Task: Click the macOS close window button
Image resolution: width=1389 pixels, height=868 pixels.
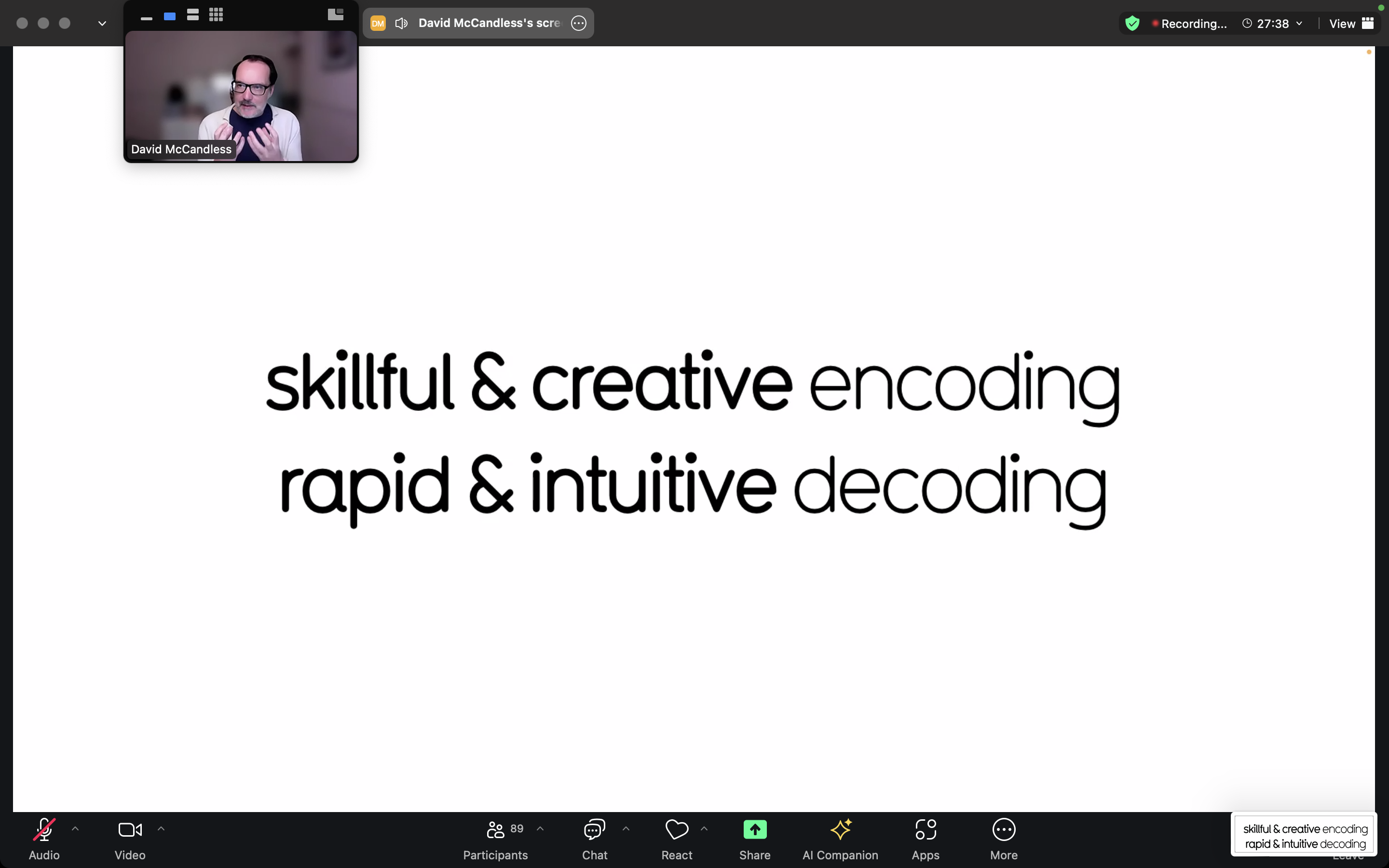Action: click(22, 23)
